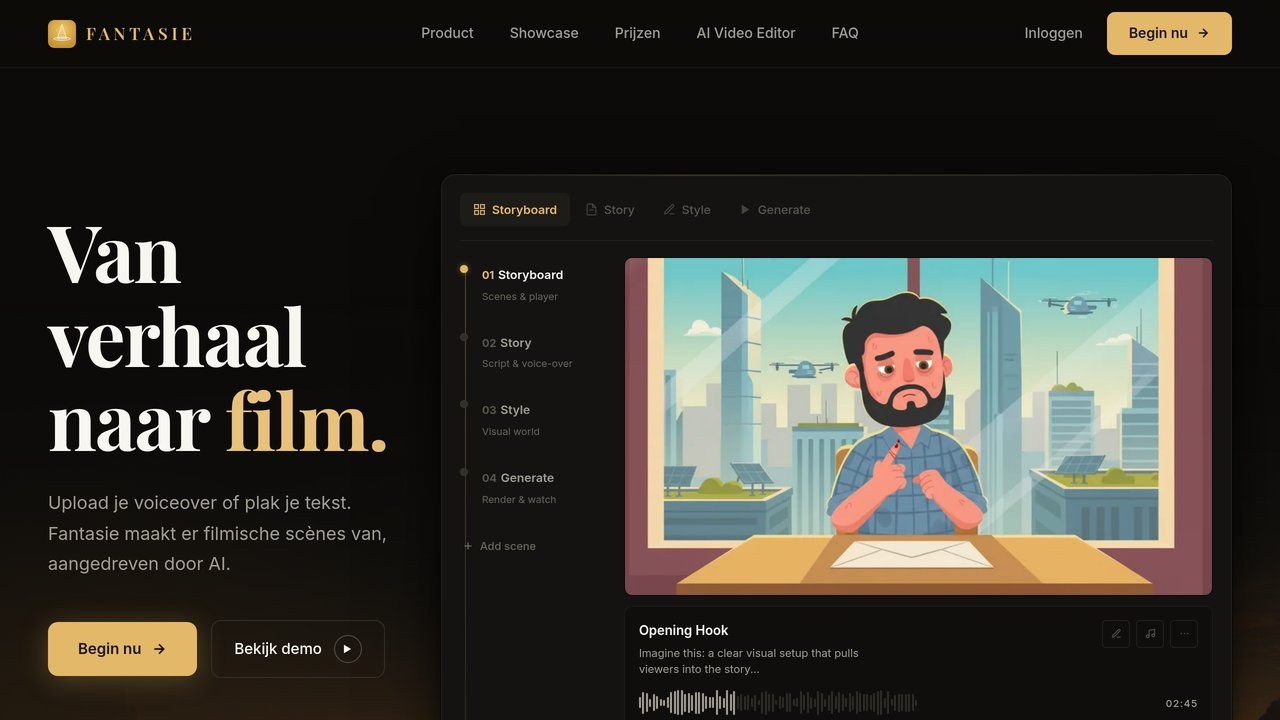Switch to the Style tab
The image size is (1280, 720).
pyautogui.click(x=687, y=210)
